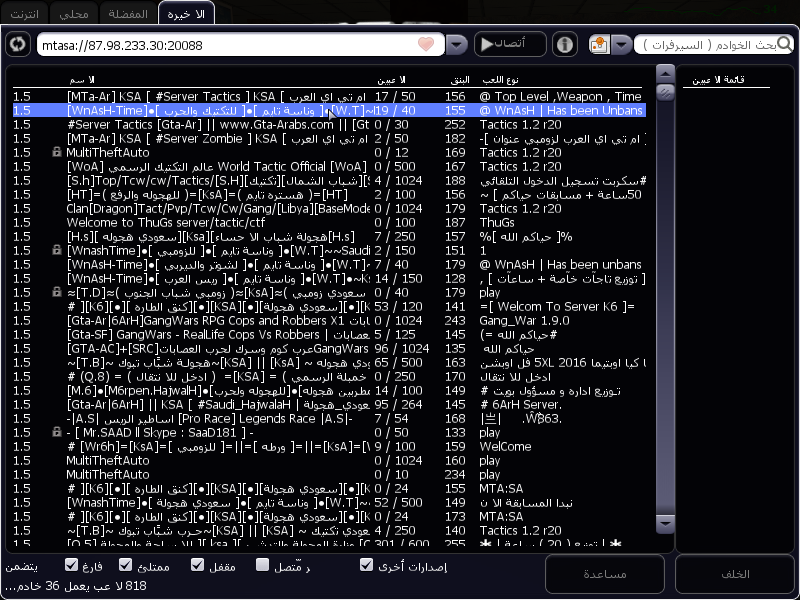
Task: Click the lock icon on the Mr.SAAD server row
Action: point(58,432)
